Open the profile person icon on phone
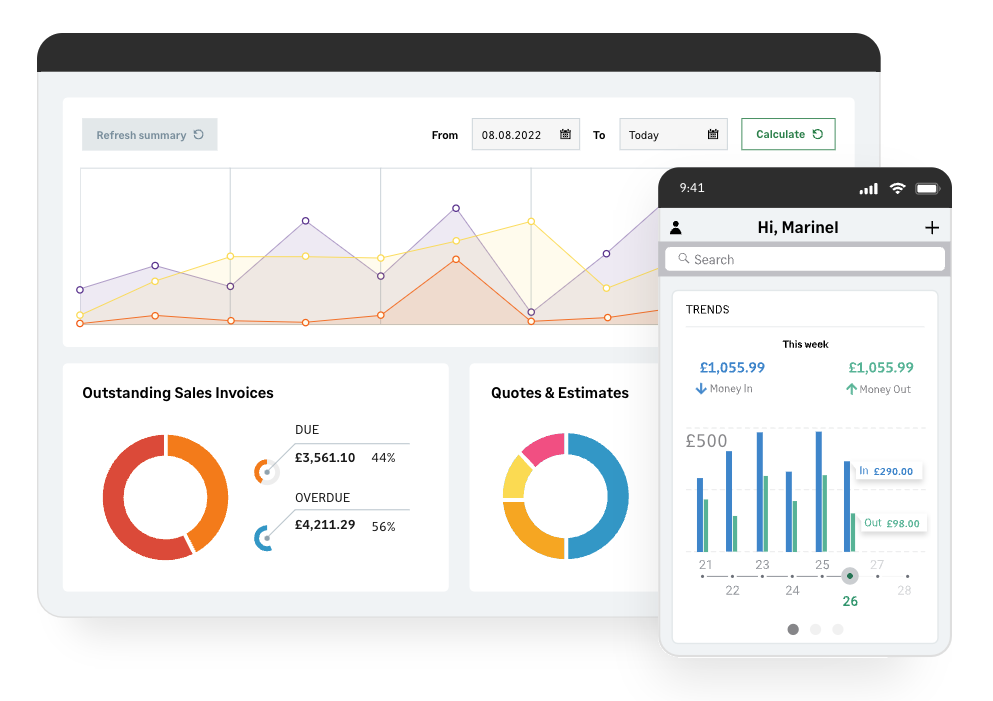993x701 pixels. pos(676,228)
